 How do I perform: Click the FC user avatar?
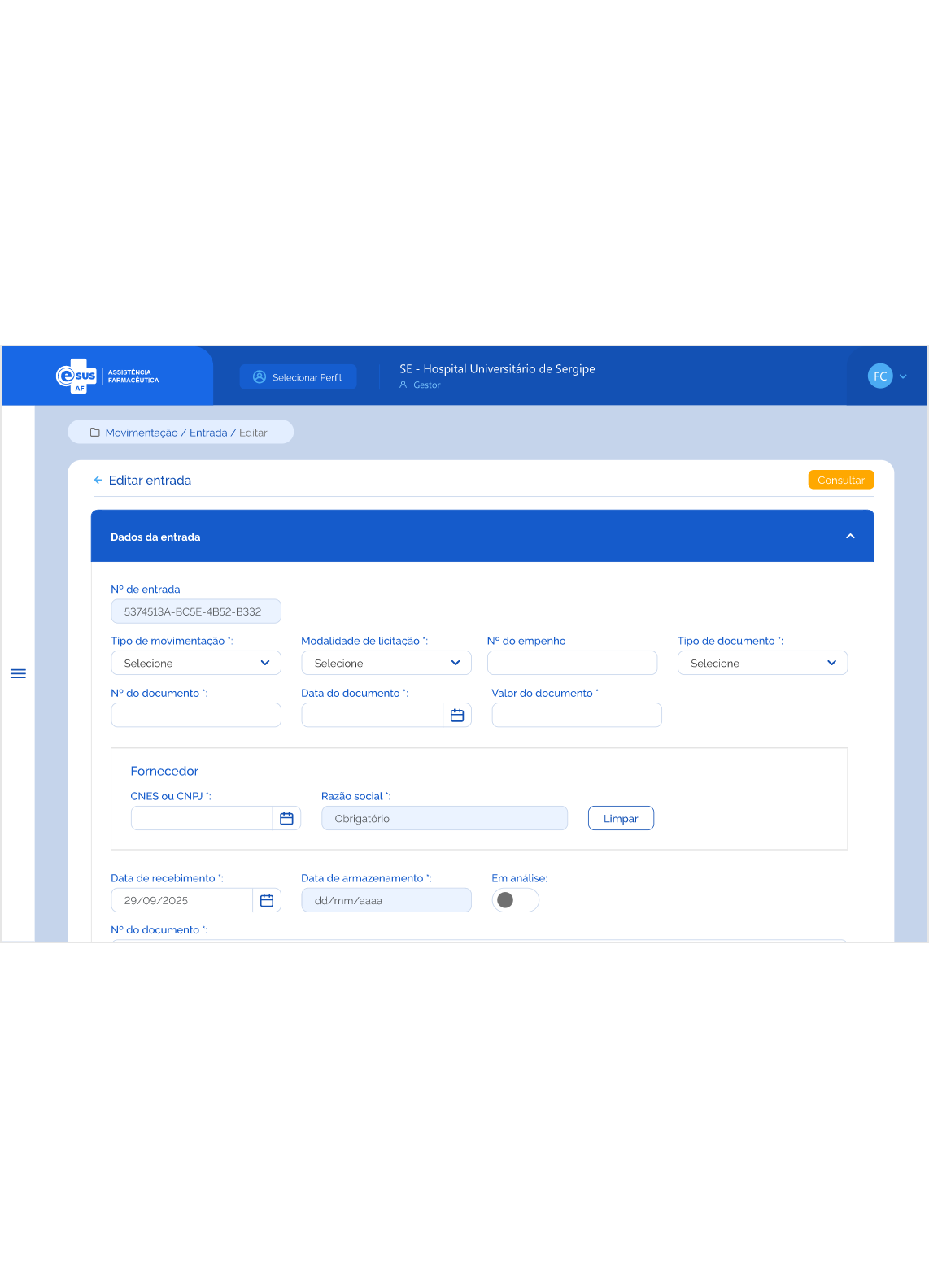tap(879, 376)
